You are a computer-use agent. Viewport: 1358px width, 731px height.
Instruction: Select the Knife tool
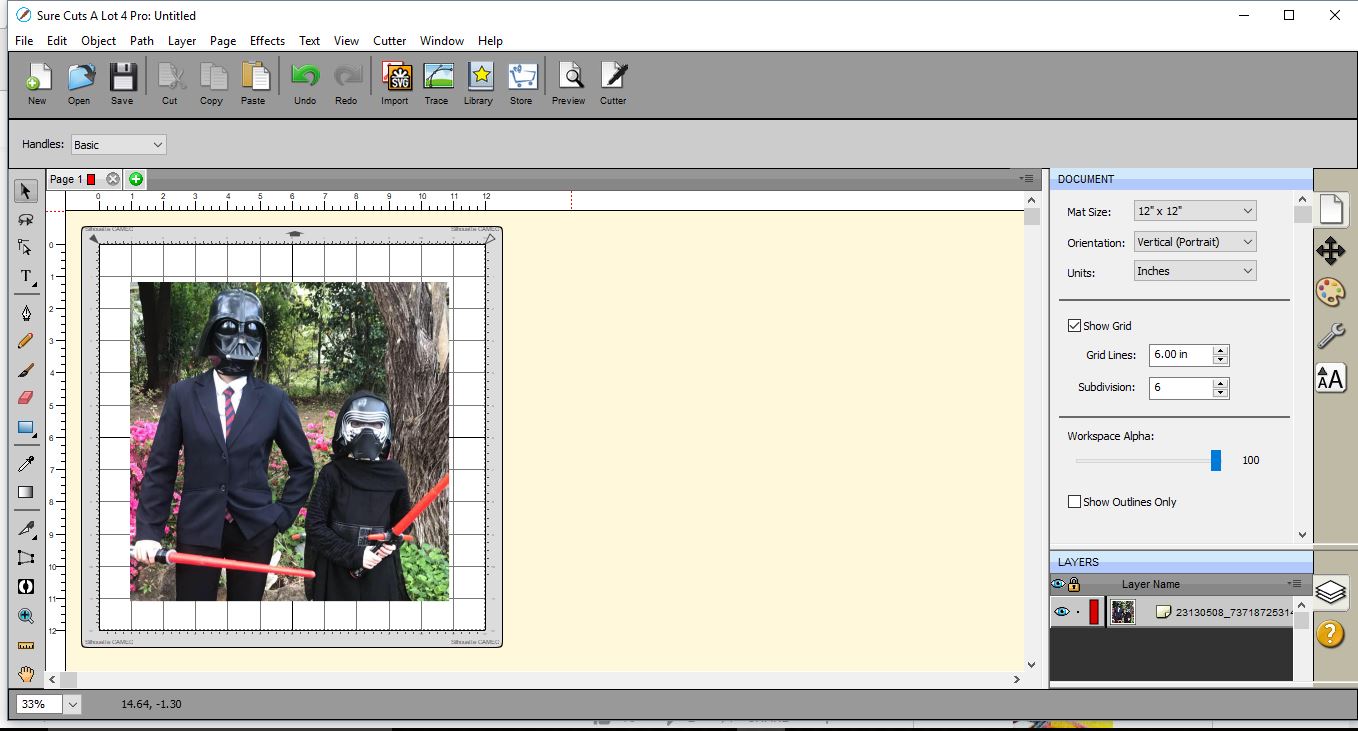[x=27, y=529]
